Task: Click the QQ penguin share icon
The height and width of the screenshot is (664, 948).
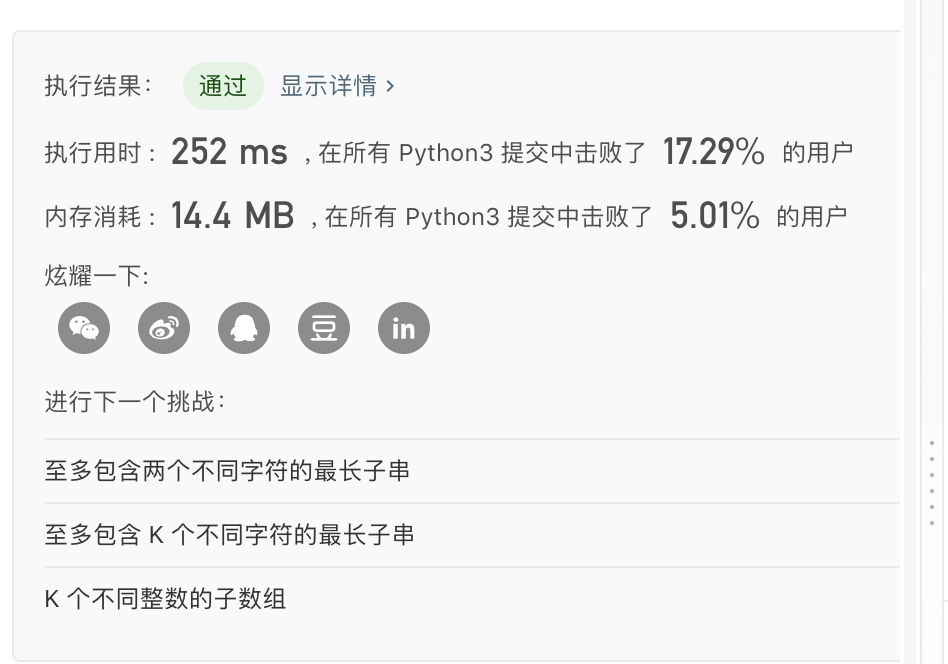Action: point(244,328)
